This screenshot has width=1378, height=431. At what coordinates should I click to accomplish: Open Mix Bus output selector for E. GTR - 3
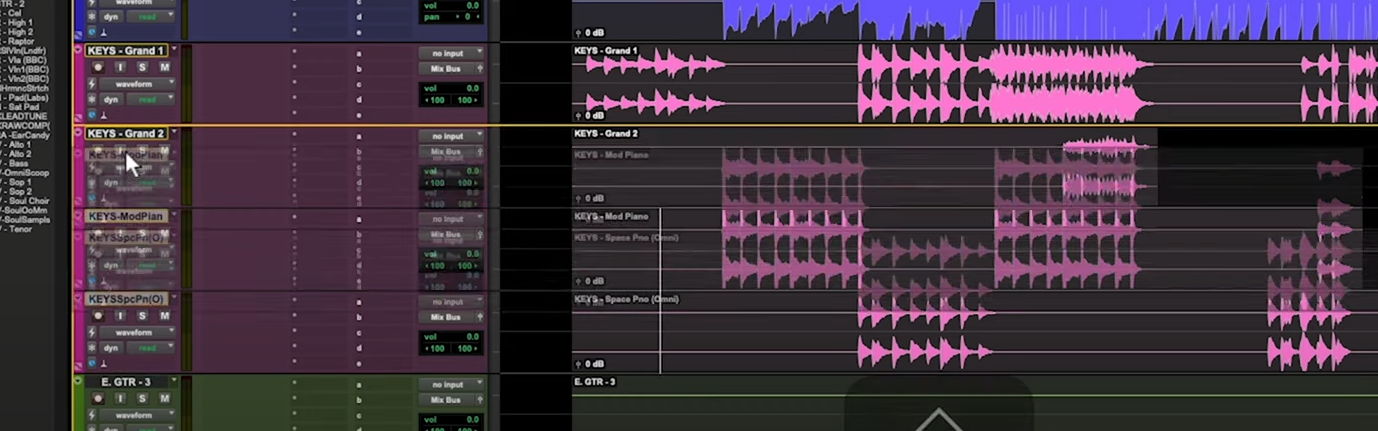[446, 400]
